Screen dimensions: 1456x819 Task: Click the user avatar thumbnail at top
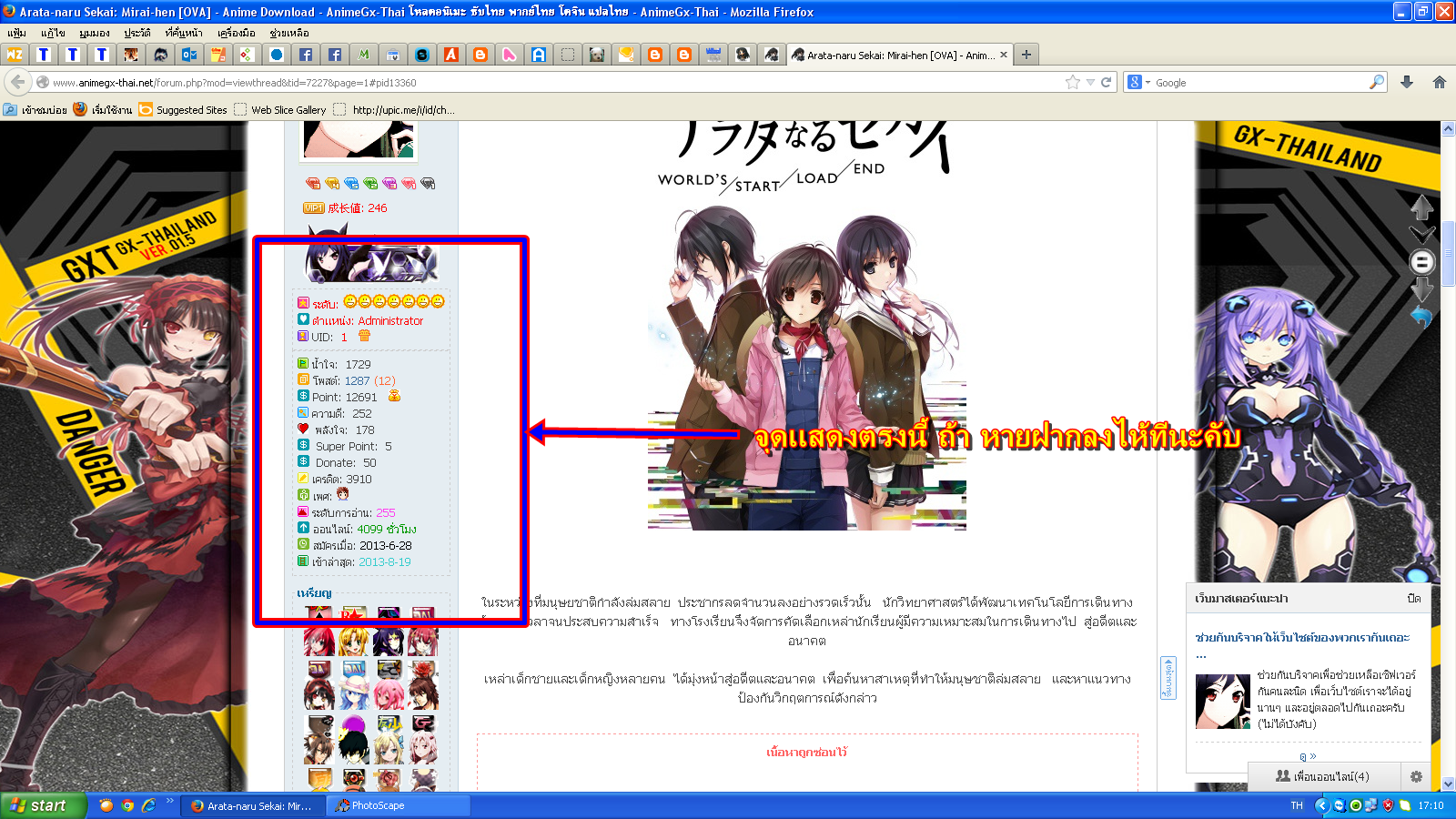359,140
